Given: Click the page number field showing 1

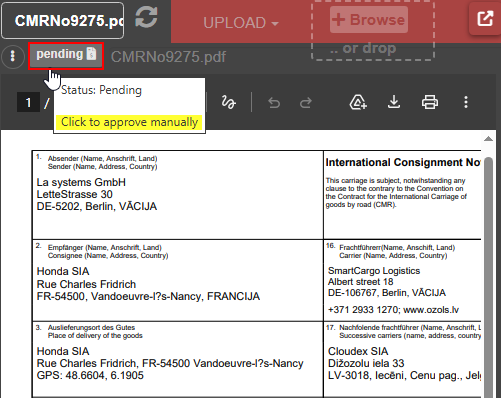Looking at the screenshot, I should pyautogui.click(x=28, y=102).
